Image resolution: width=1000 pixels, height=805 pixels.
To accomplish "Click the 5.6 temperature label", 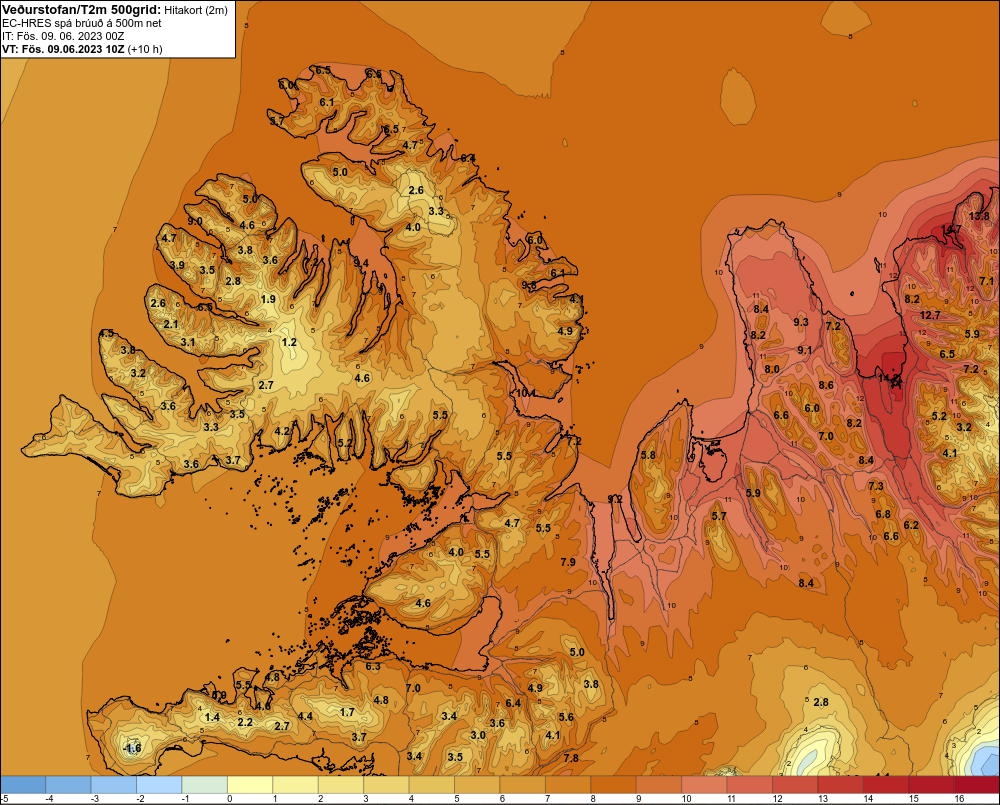I will point(566,717).
